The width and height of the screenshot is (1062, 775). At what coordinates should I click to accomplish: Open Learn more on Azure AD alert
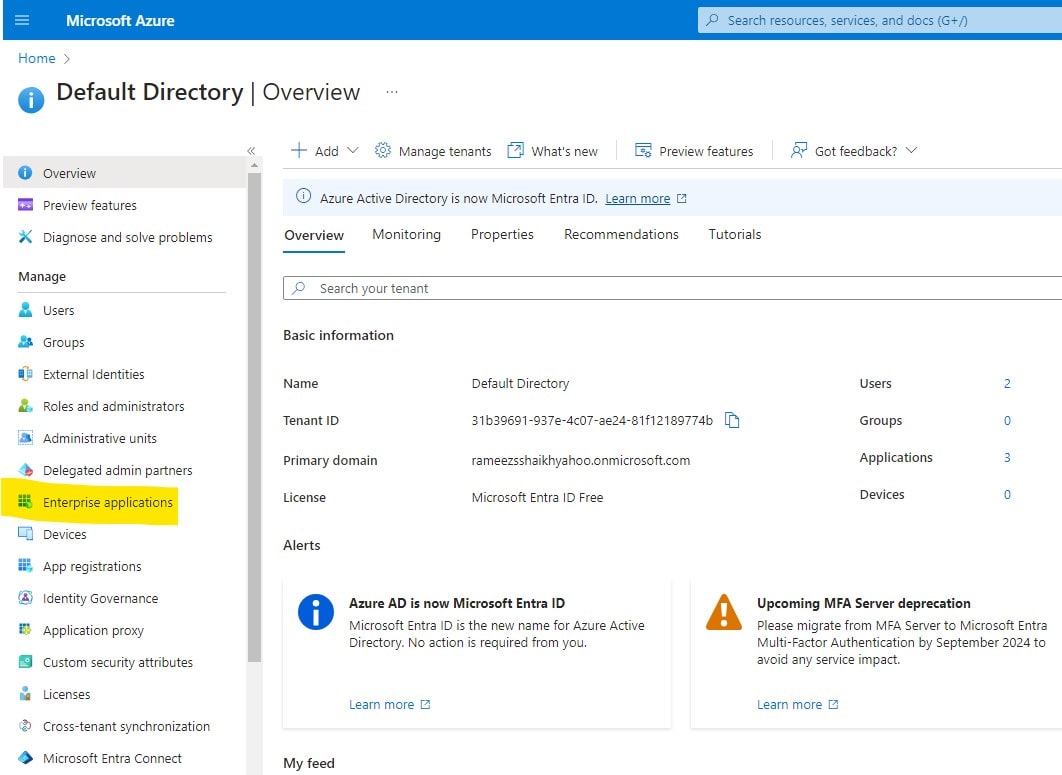(x=381, y=705)
